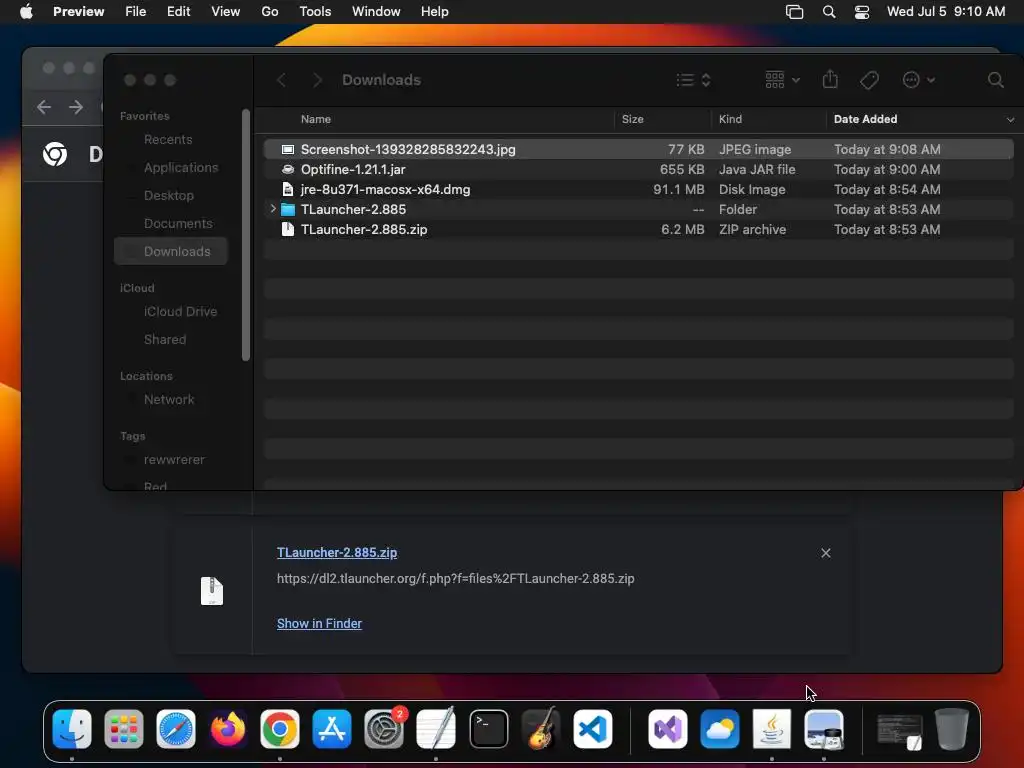Open the View menu
Viewport: 1024px width, 768px height.
pyautogui.click(x=225, y=12)
